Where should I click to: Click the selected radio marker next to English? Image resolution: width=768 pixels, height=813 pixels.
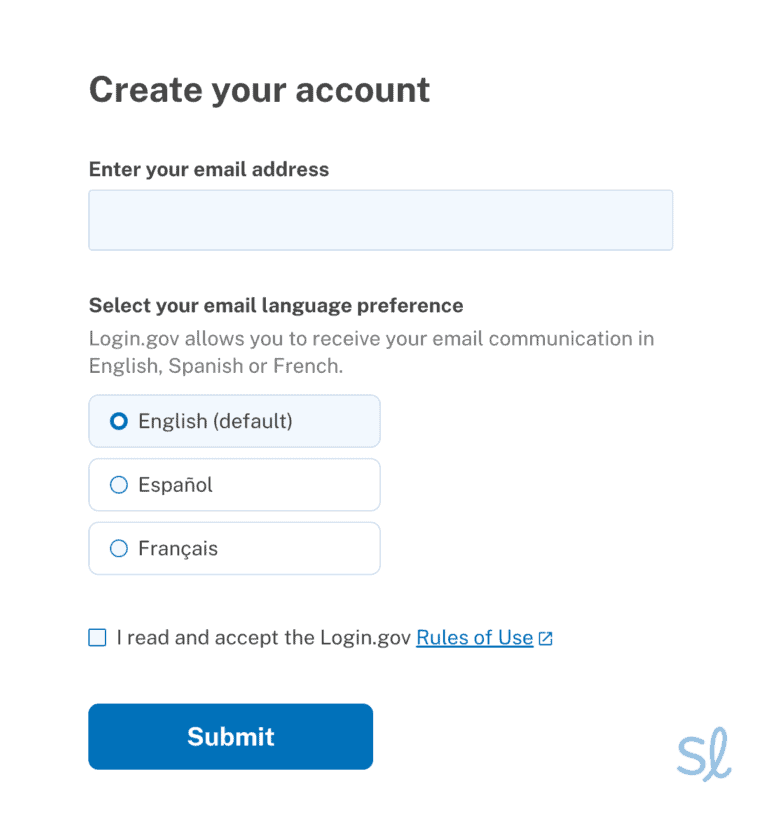click(118, 421)
